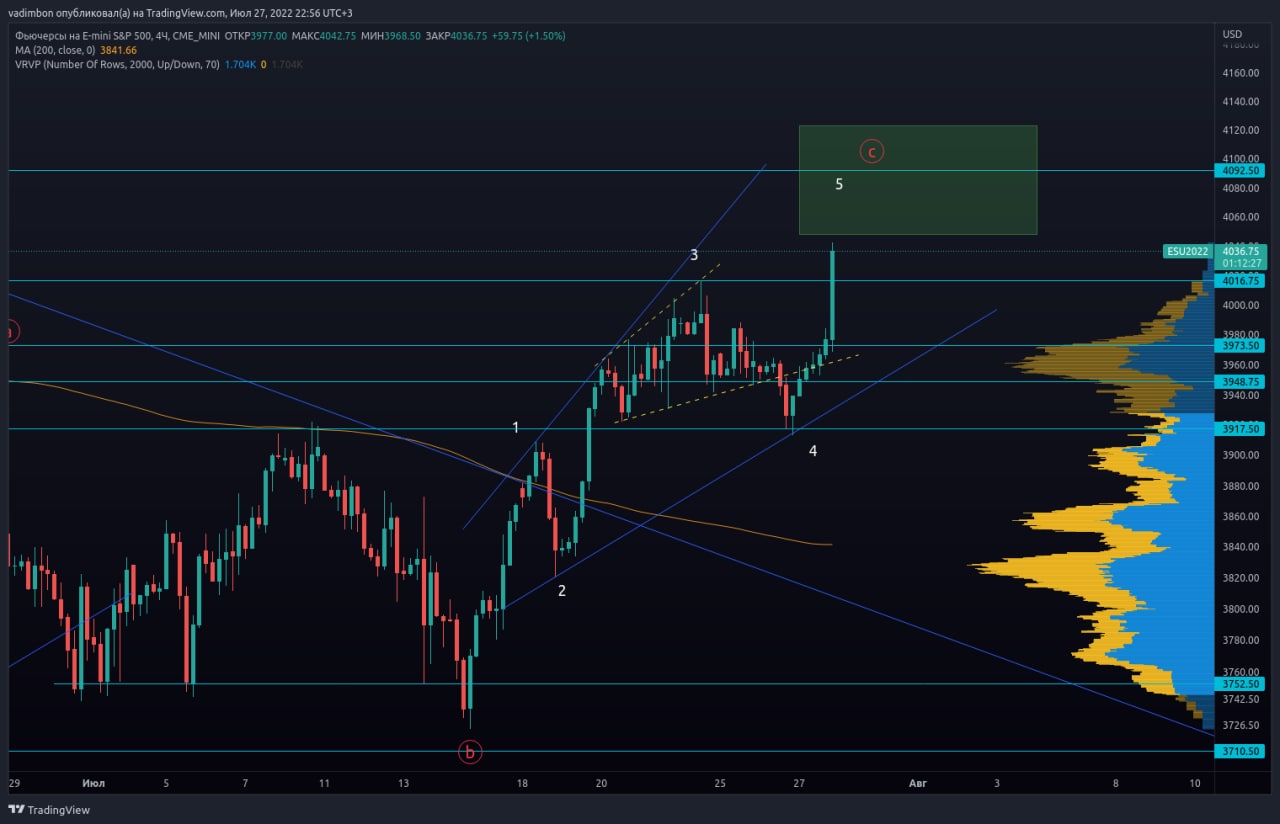The height and width of the screenshot is (824, 1280).
Task: Click the '25' label on the date axis
Action: point(721,783)
